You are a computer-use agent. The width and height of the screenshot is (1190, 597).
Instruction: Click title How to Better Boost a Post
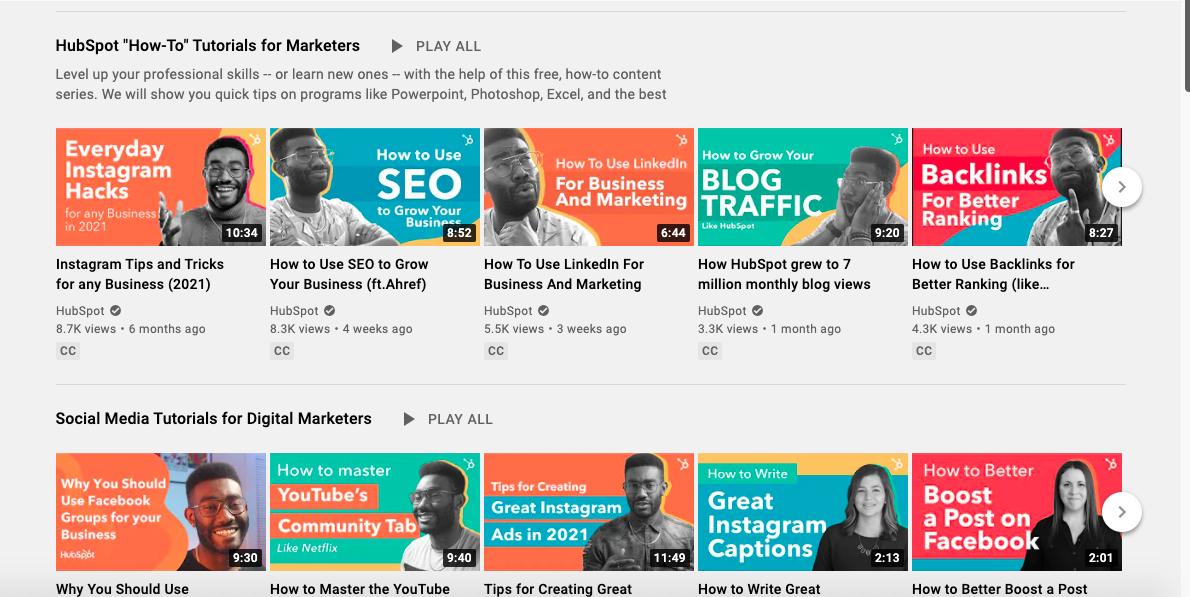point(1000,589)
